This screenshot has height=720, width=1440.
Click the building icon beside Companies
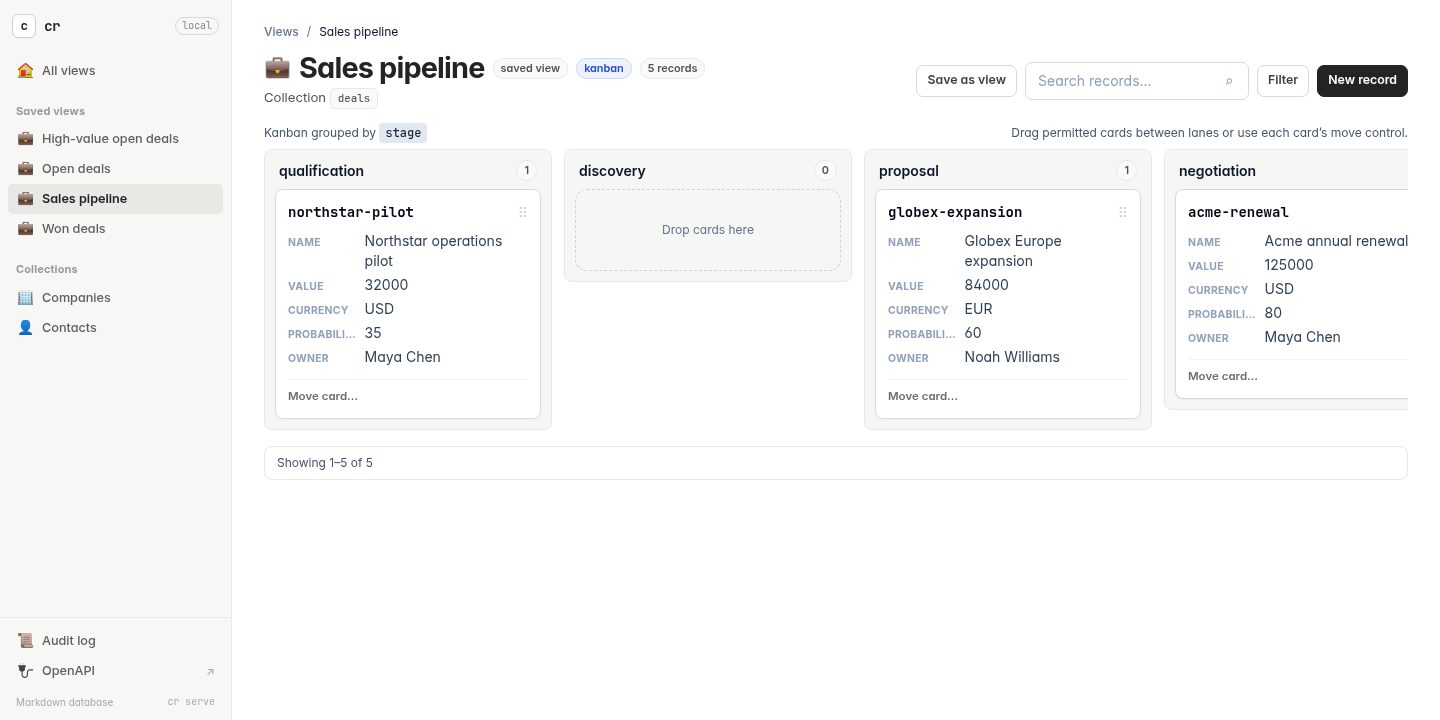(26, 298)
